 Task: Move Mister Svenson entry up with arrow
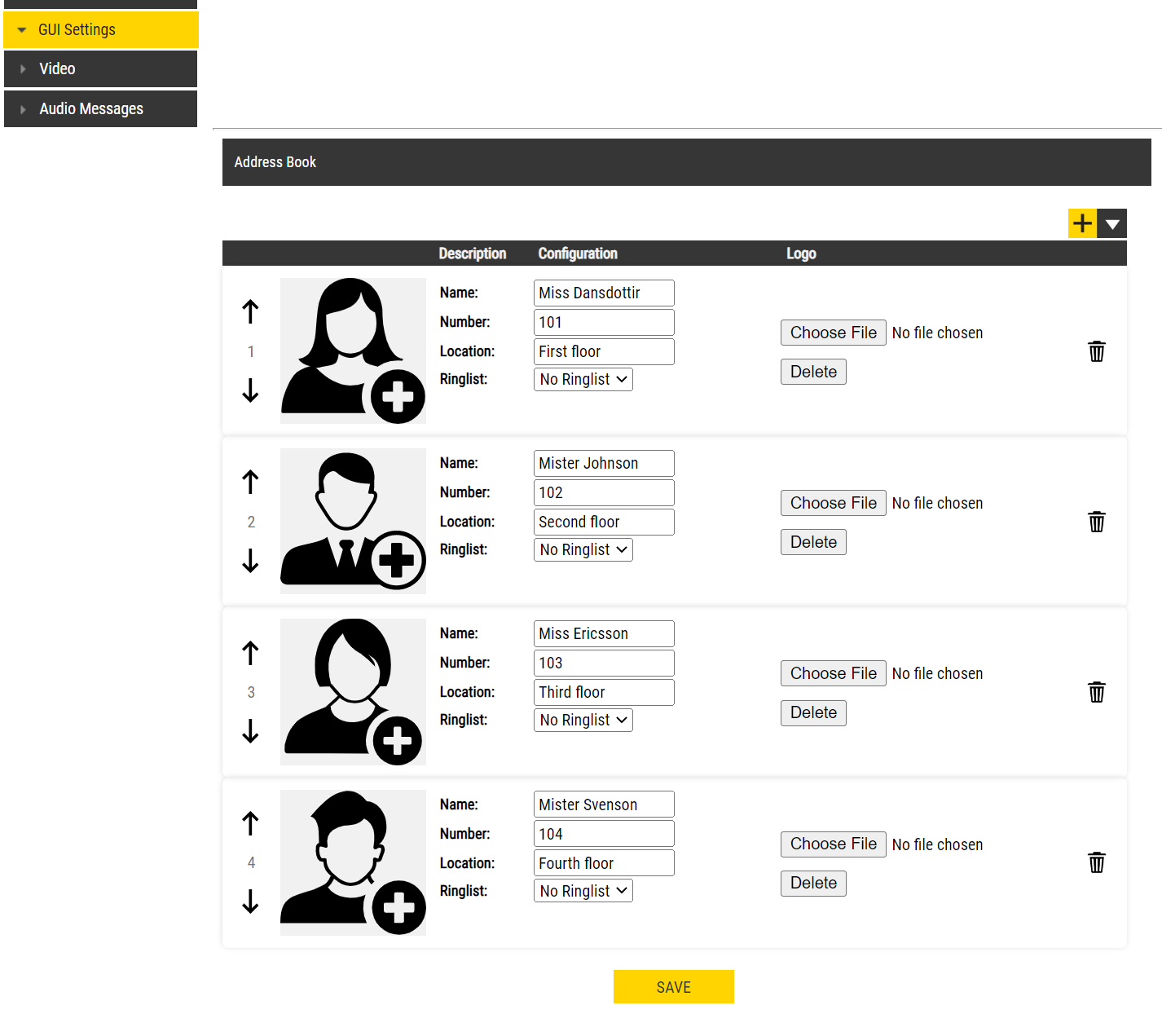250,824
